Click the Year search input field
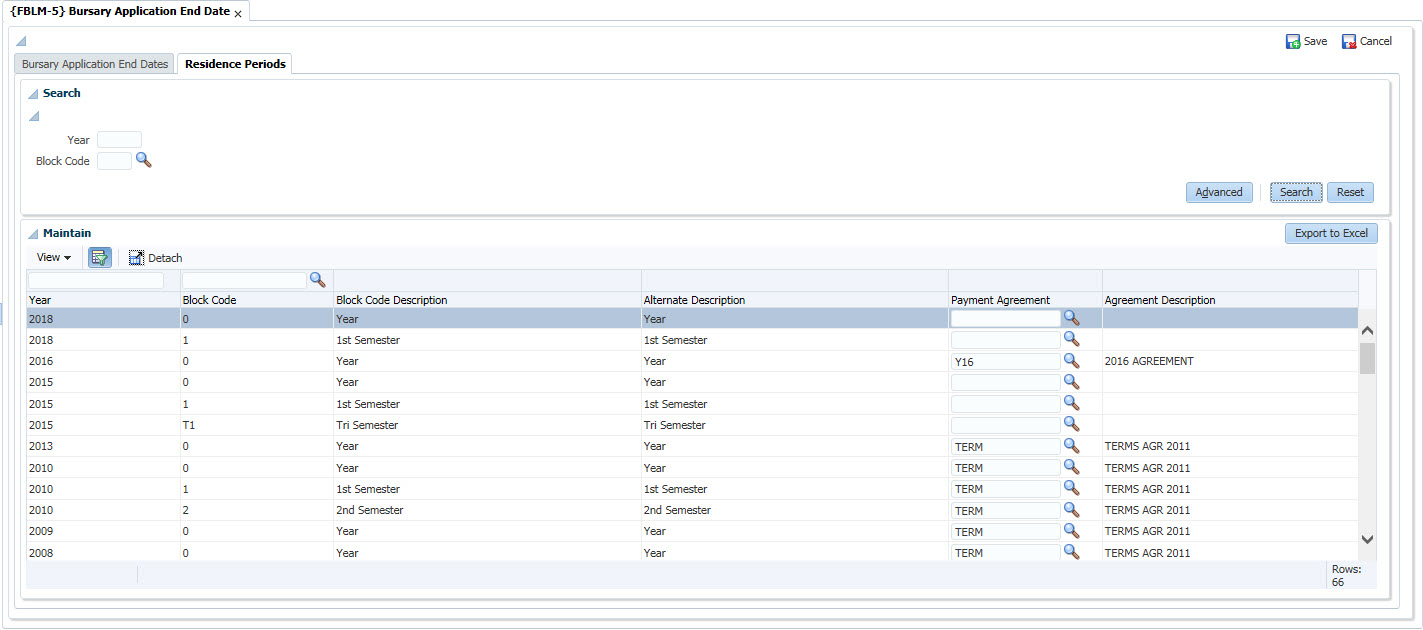The width and height of the screenshot is (1423, 630). coord(119,140)
